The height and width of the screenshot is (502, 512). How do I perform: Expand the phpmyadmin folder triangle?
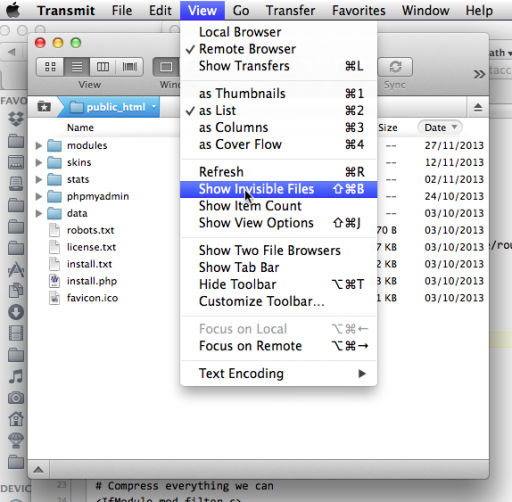coord(39,196)
